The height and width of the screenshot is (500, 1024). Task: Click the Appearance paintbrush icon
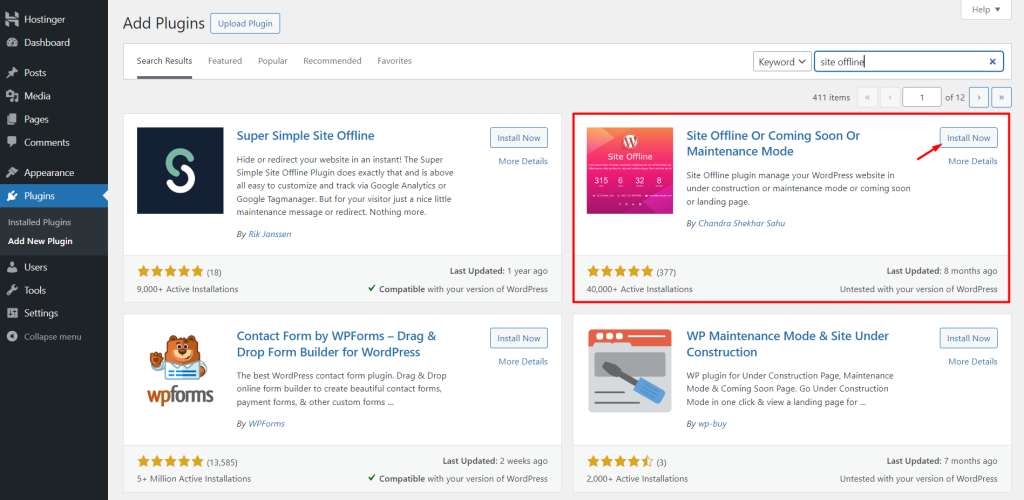(12, 173)
